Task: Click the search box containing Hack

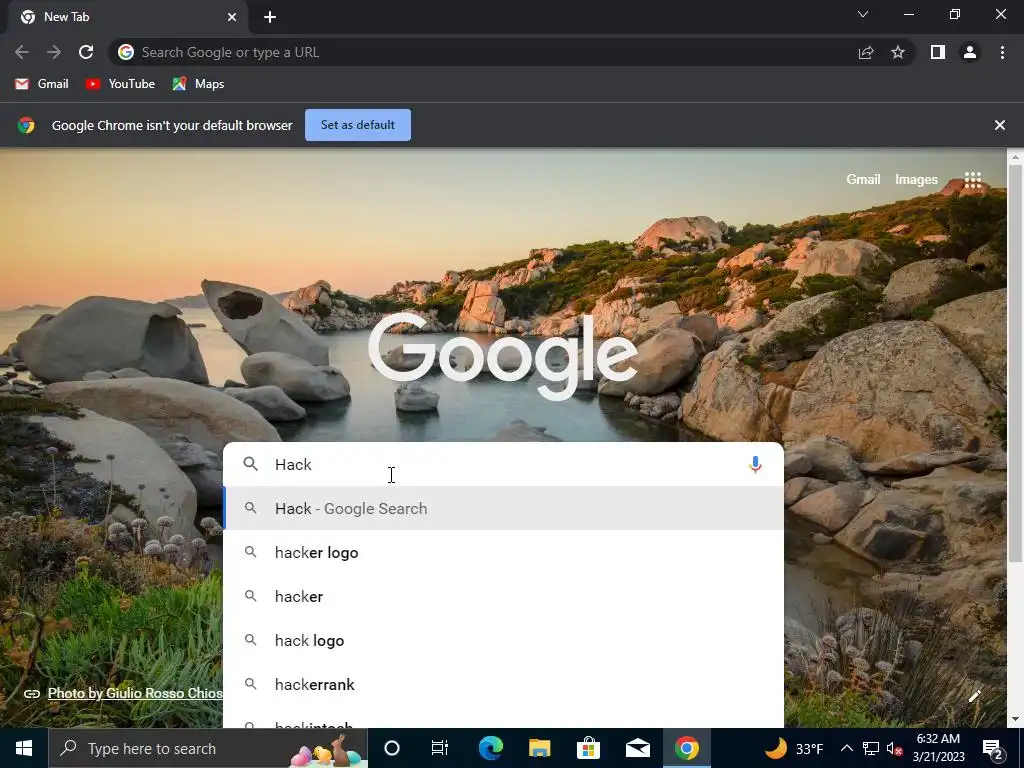Action: [x=503, y=464]
